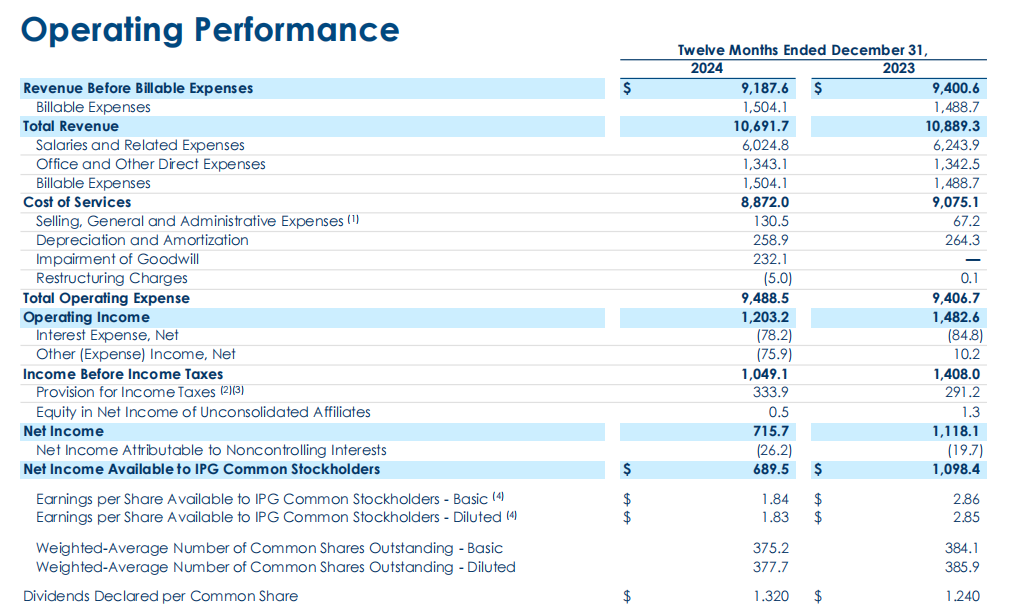
Task: Select 2023 Operating Income value 1,482.6
Action: pyautogui.click(x=956, y=317)
